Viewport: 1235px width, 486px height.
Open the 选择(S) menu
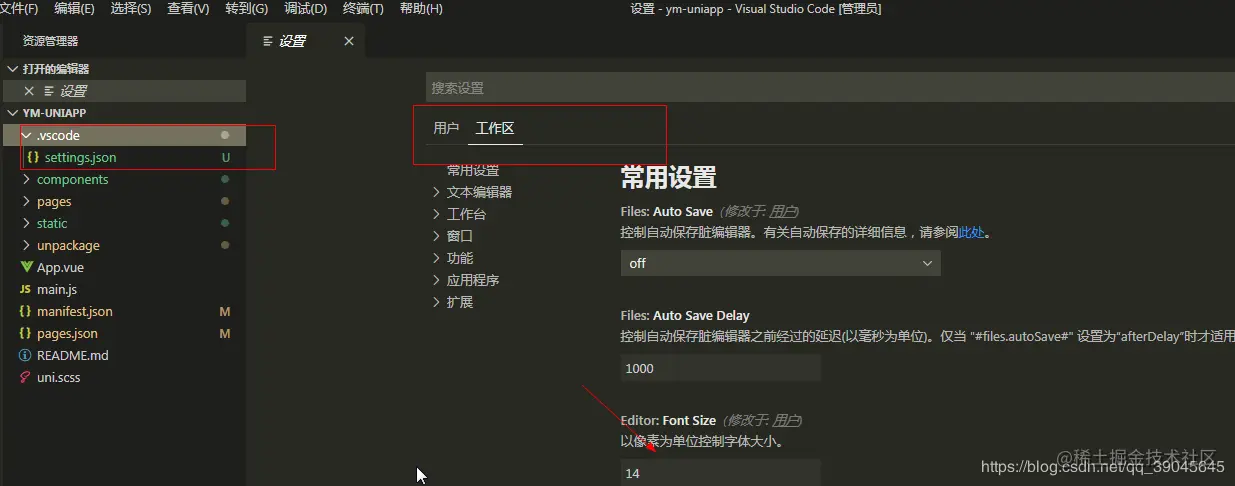pyautogui.click(x=131, y=9)
